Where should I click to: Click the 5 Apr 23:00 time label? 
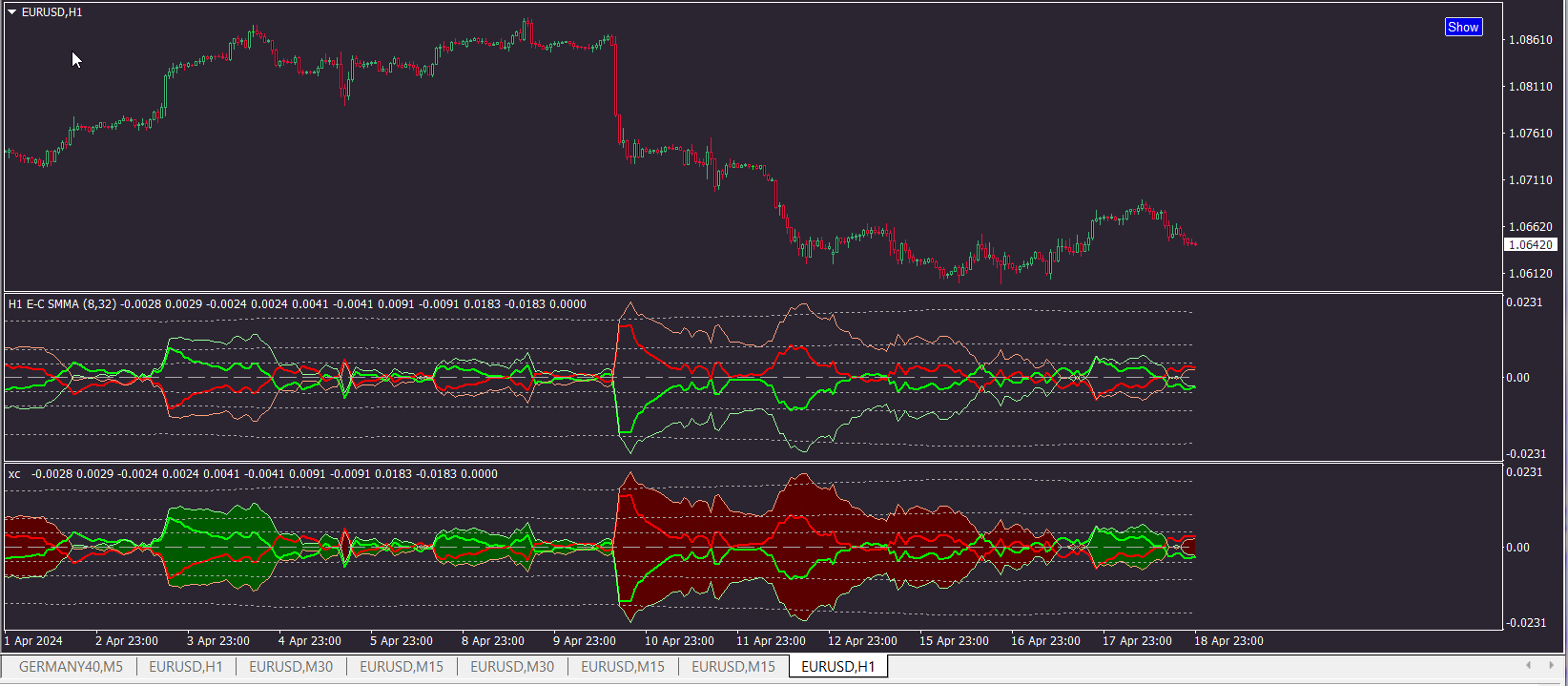402,641
